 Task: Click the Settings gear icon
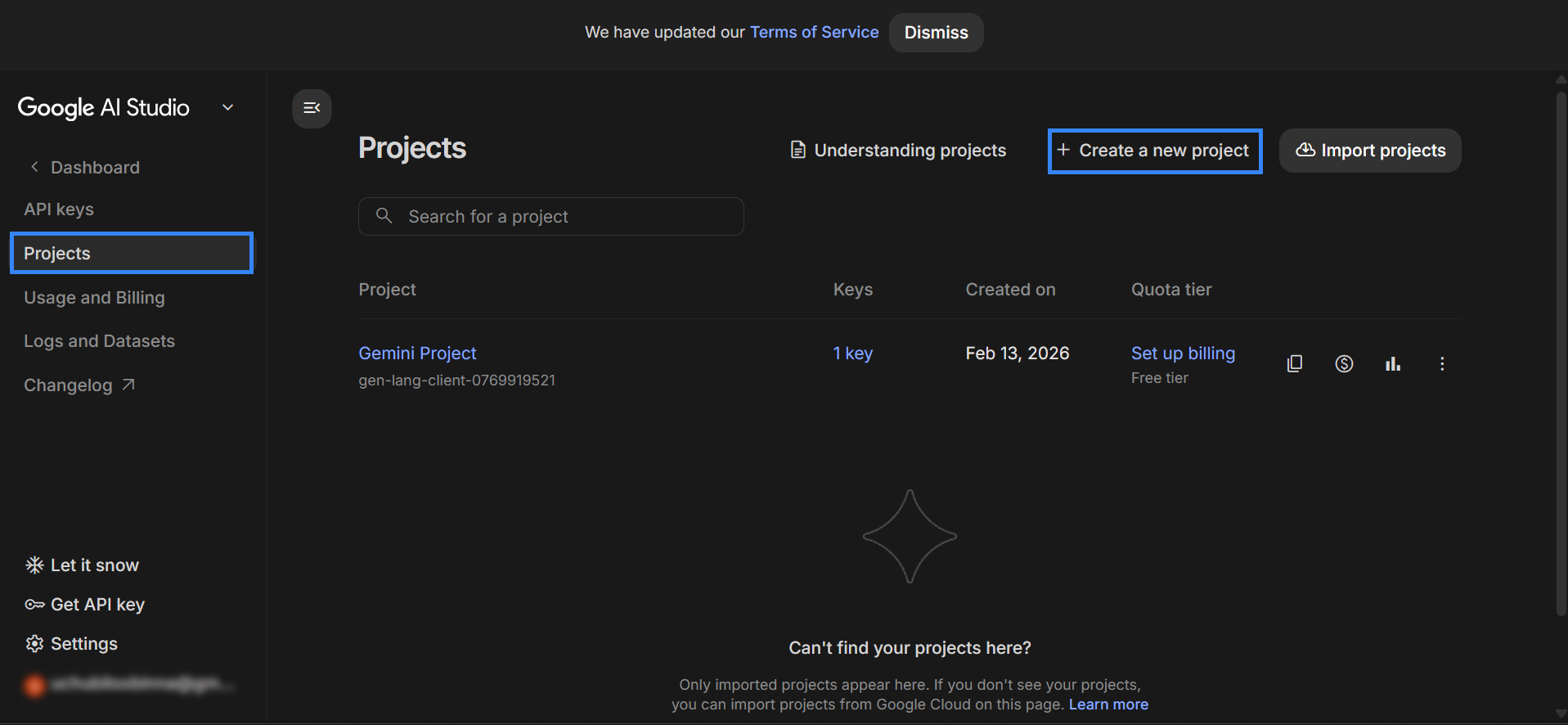pyautogui.click(x=34, y=643)
